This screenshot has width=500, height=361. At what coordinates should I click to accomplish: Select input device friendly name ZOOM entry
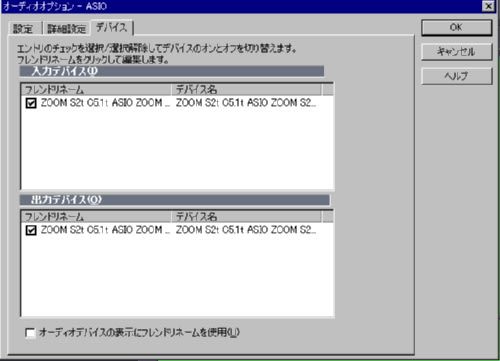coord(105,103)
